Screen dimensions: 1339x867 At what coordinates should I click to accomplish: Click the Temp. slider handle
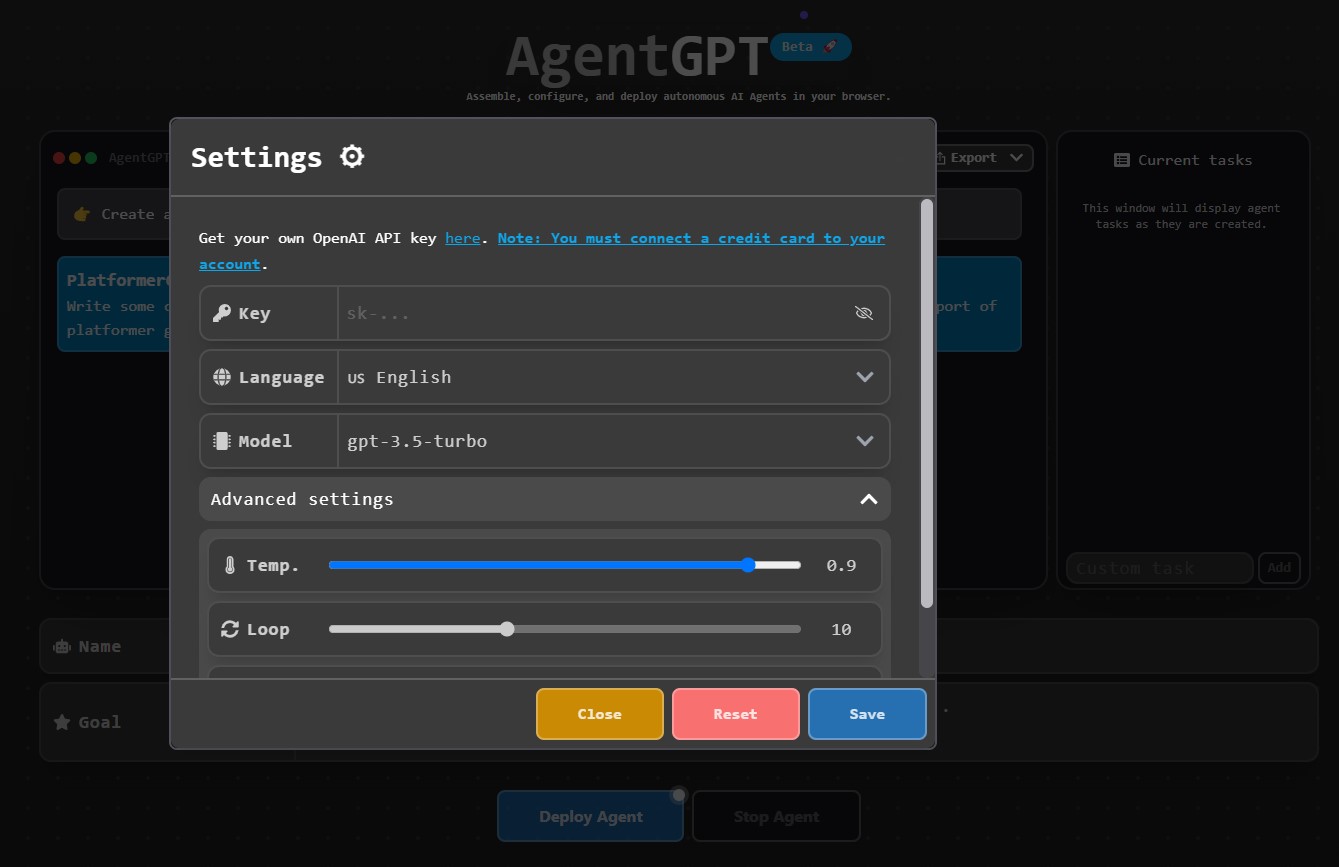pos(749,565)
